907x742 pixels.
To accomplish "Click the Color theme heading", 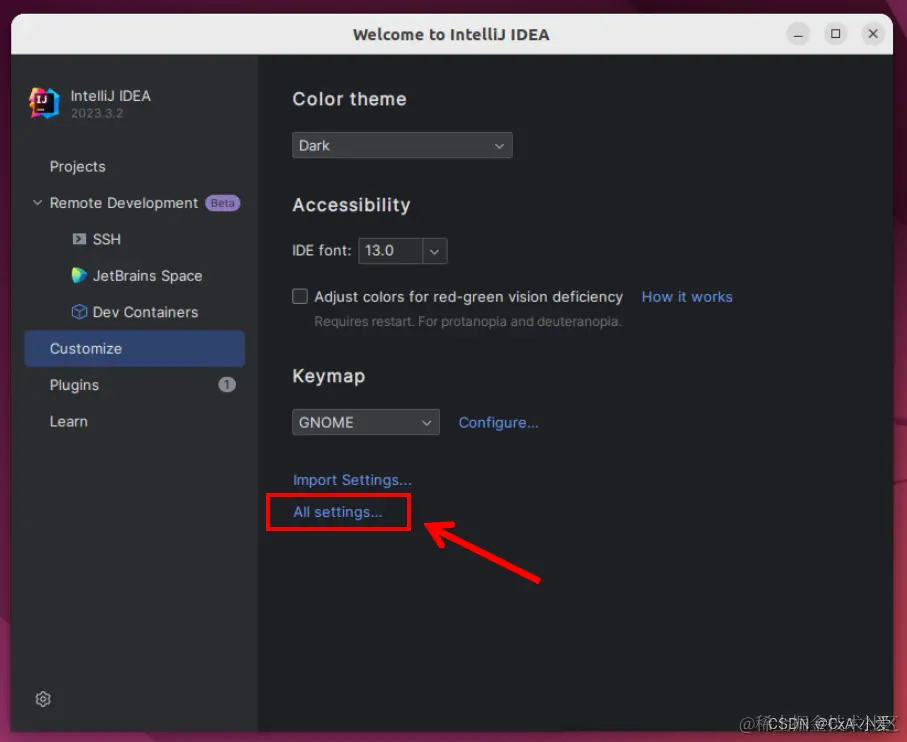I will click(x=349, y=99).
